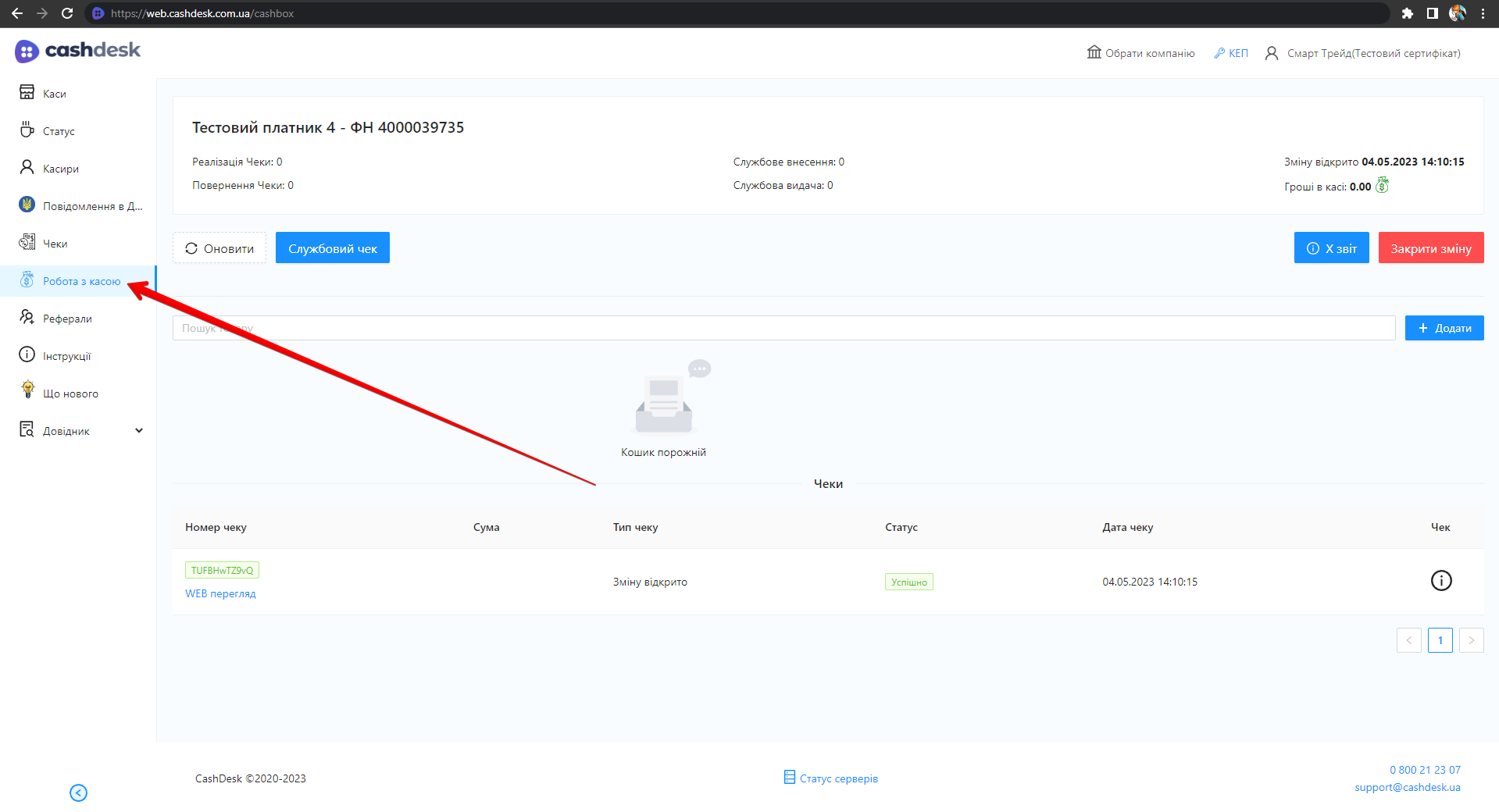Select page 1 in pagination
This screenshot has height=812, width=1499.
tap(1440, 639)
